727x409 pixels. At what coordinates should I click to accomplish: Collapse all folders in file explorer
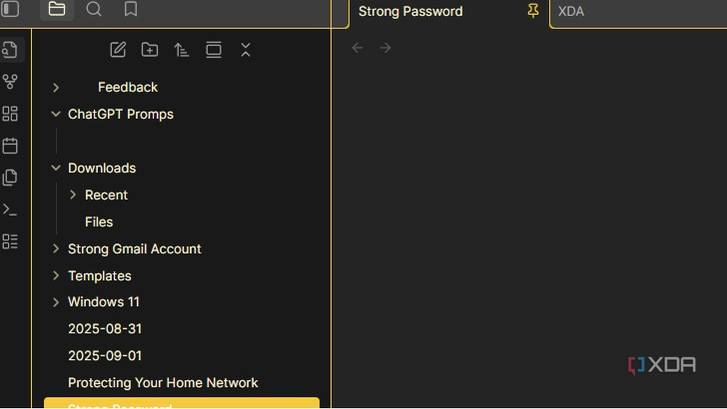pyautogui.click(x=245, y=50)
